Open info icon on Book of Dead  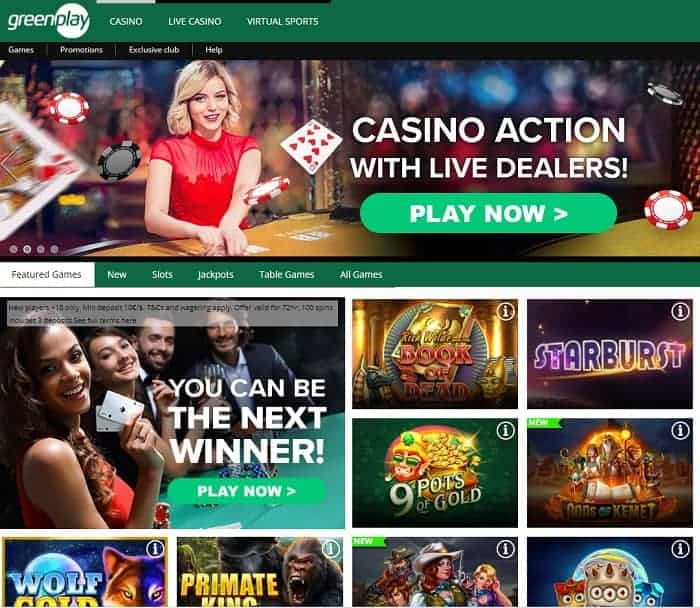(505, 311)
